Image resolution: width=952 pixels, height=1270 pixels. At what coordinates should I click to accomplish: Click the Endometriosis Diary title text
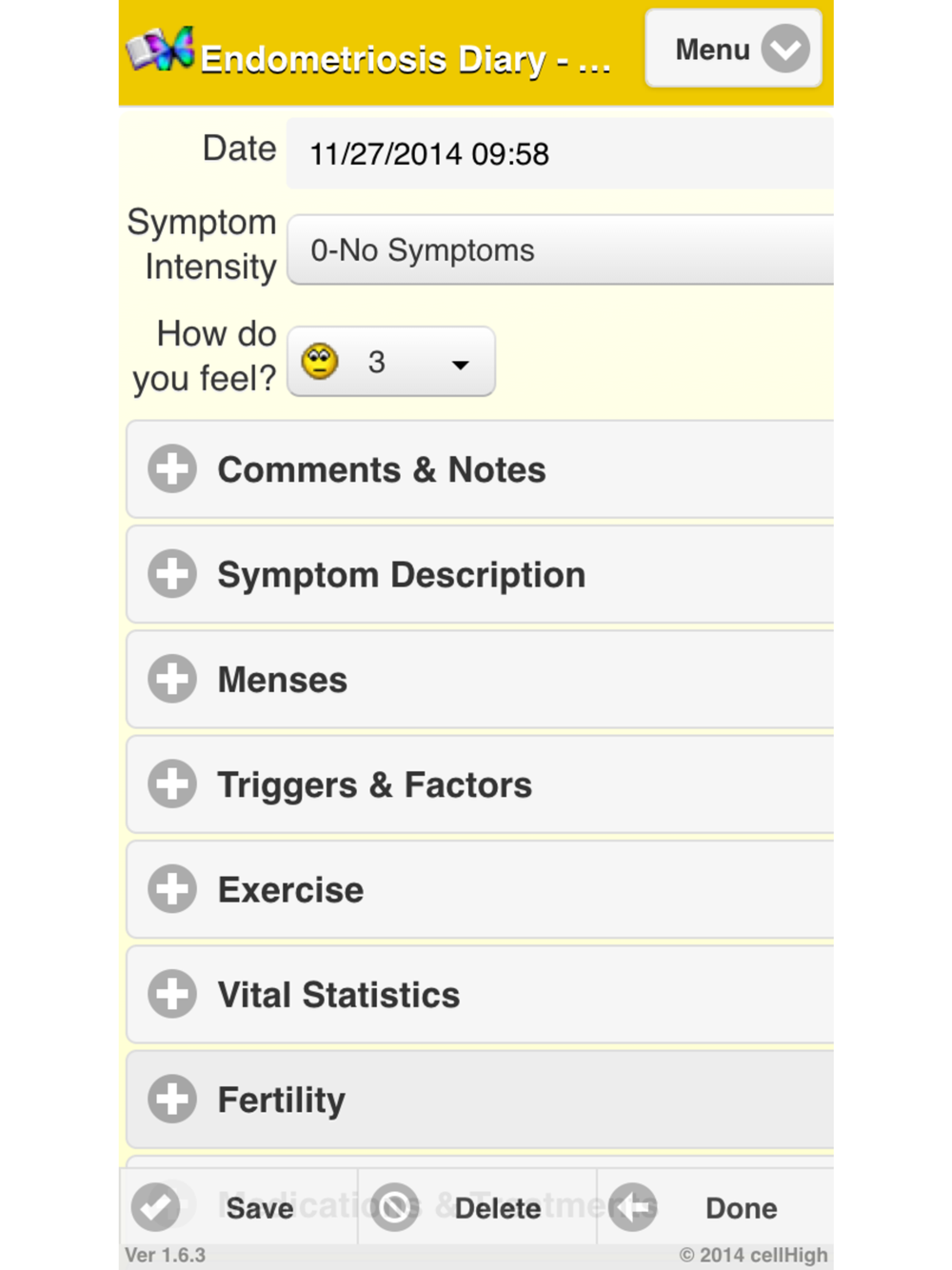pos(406,59)
